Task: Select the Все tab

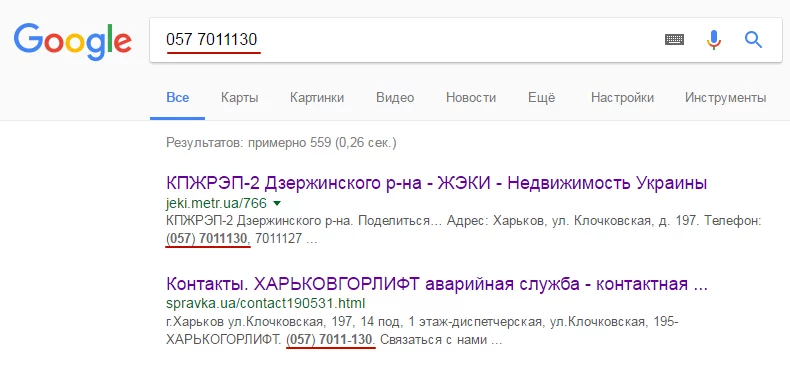Action: coord(177,97)
